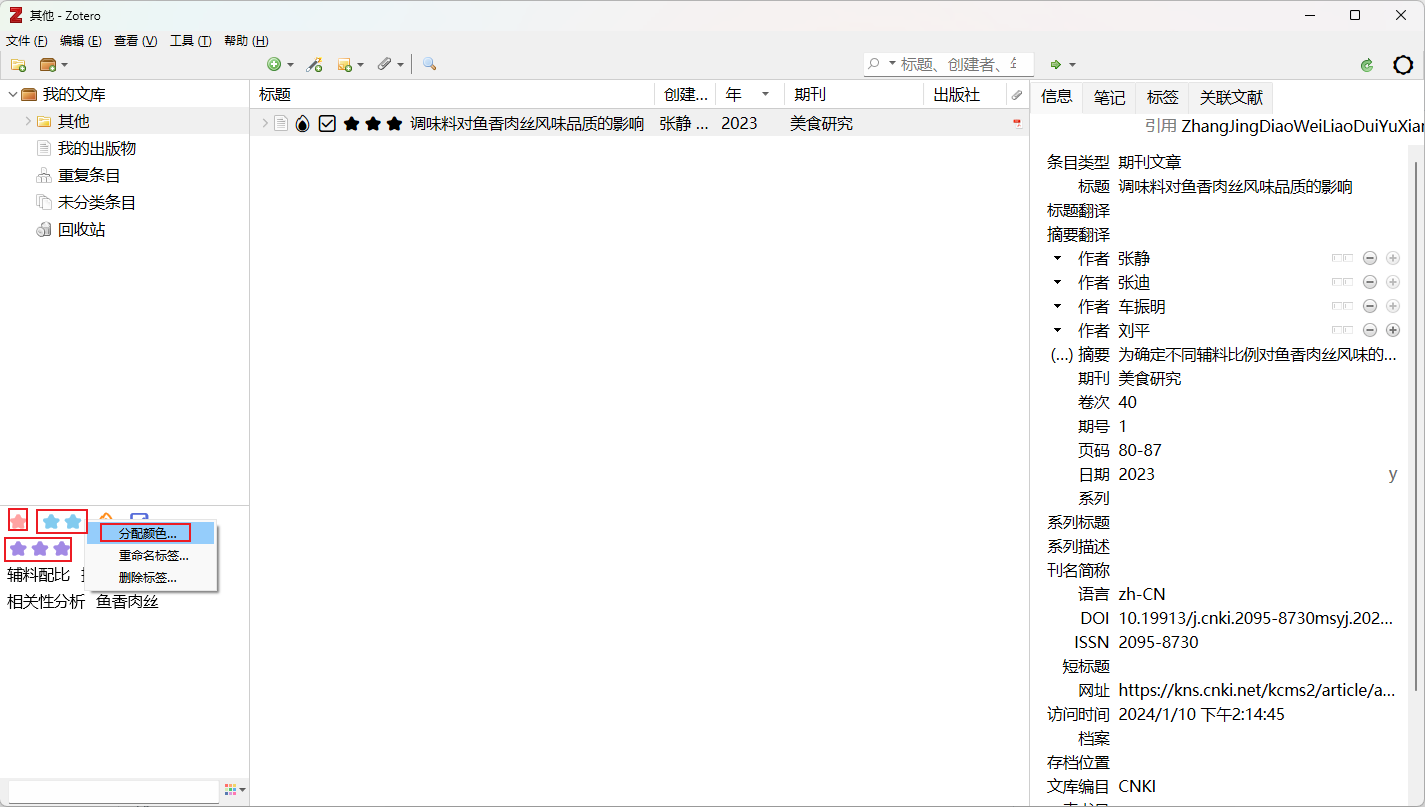Switch name field mode for 刘平

(1342, 330)
